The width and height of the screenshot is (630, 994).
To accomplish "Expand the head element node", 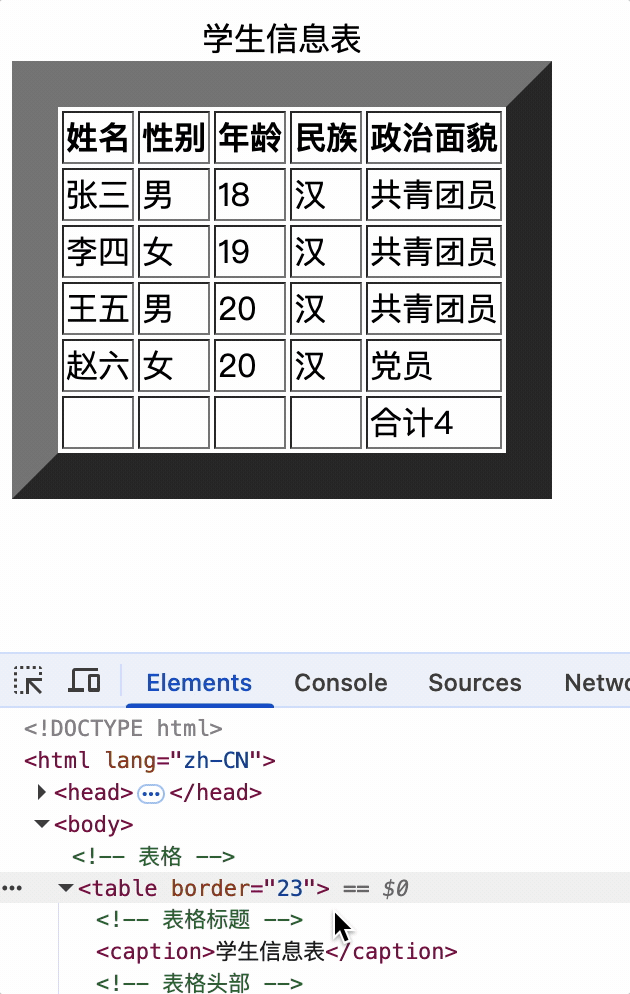I will point(42,792).
